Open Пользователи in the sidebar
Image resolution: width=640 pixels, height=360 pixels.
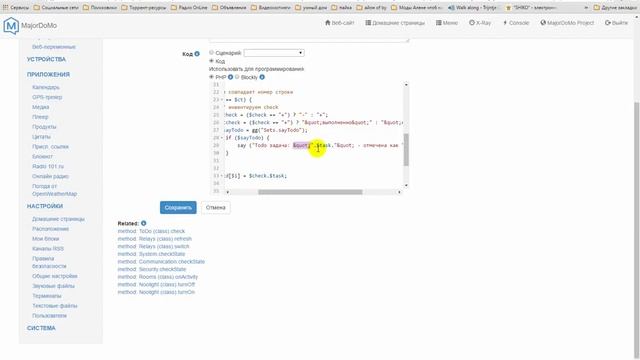click(x=49, y=316)
